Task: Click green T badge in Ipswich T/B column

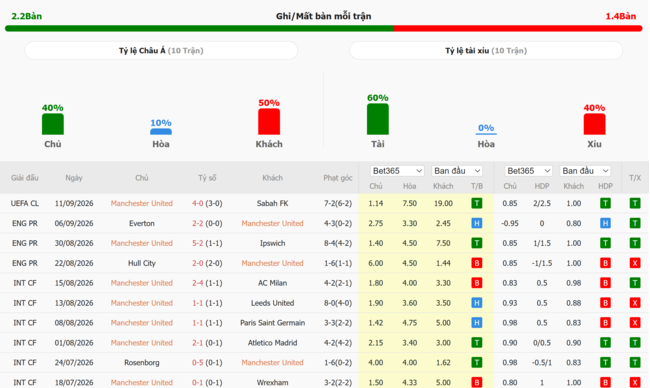Action: [x=477, y=243]
